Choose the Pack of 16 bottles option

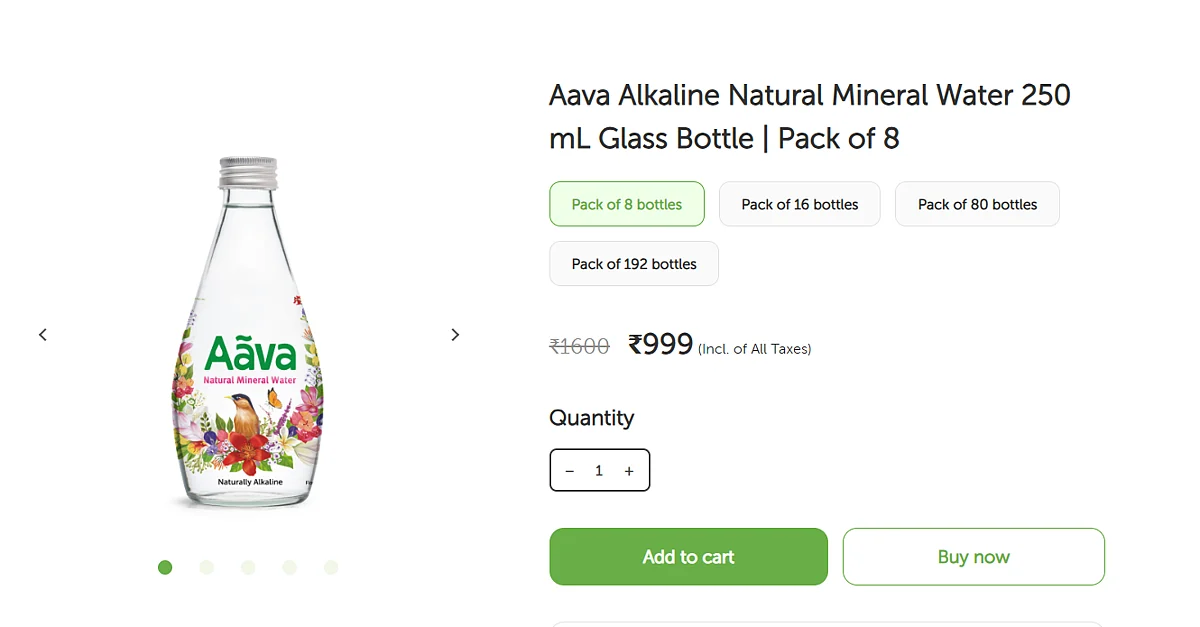pos(800,204)
